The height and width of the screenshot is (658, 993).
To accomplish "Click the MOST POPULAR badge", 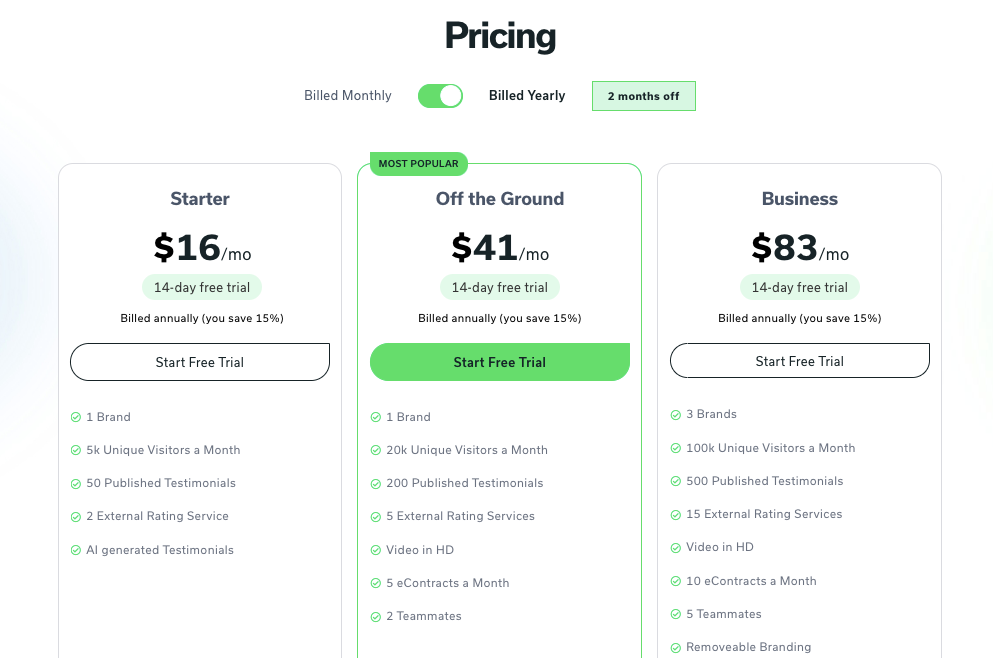I will click(x=419, y=163).
